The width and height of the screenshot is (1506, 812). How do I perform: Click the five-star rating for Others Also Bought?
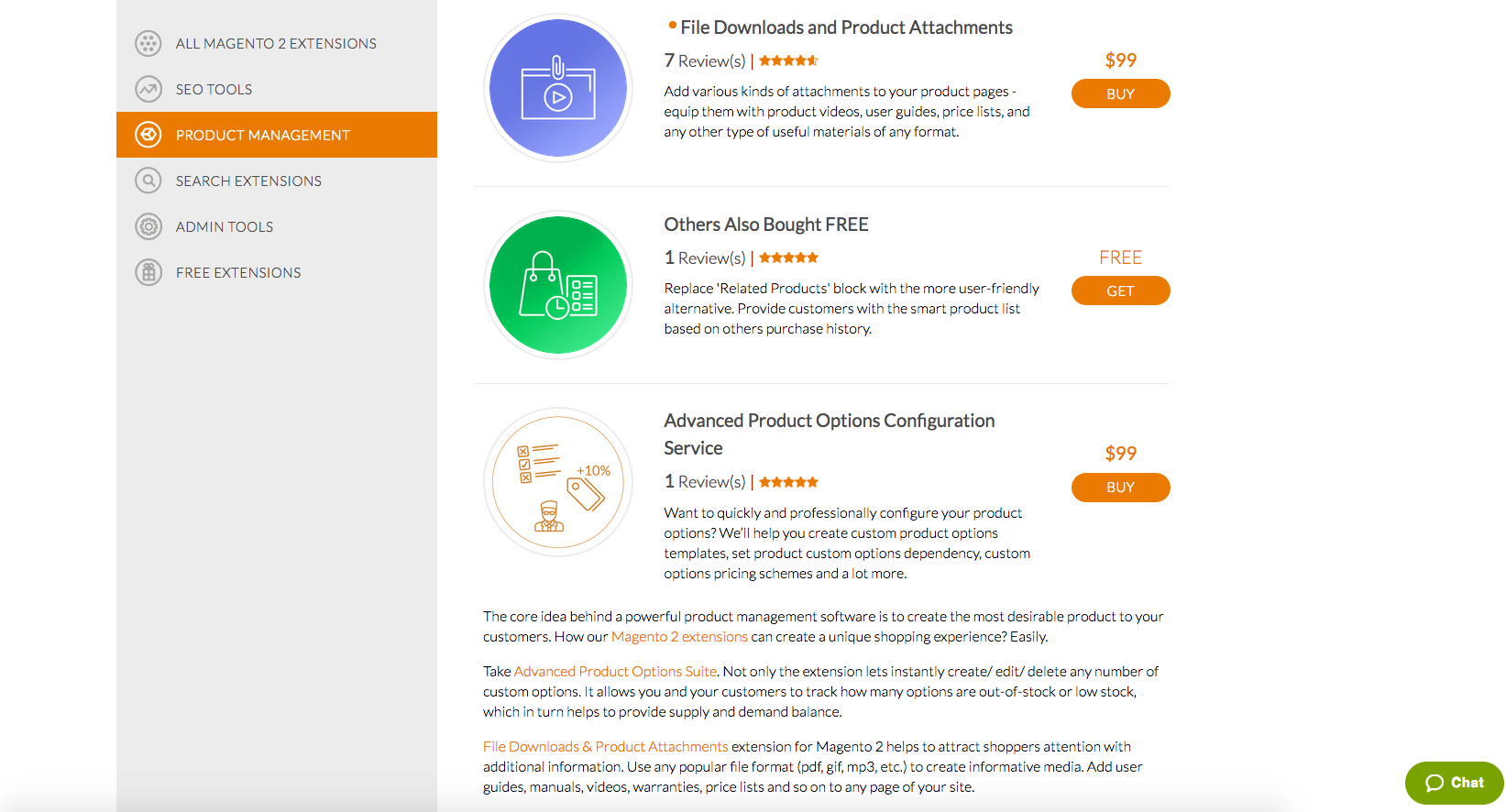pyautogui.click(x=787, y=258)
